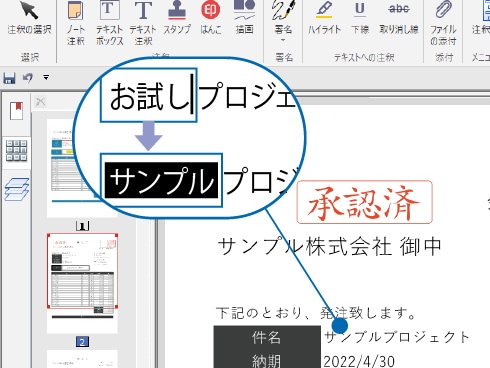Choose the テキストボックス tool
Viewport: 490px width, 368px height.
coord(110,23)
